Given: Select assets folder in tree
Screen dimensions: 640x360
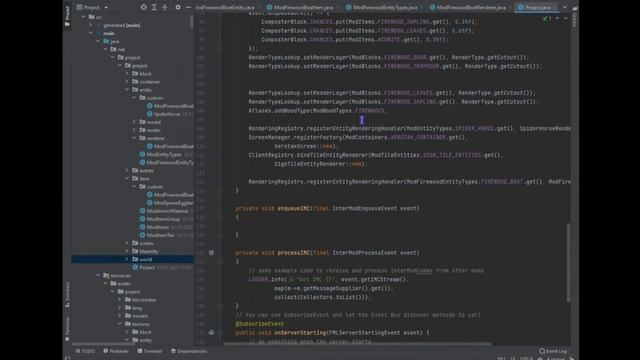Looking at the screenshot, I should [124, 284].
